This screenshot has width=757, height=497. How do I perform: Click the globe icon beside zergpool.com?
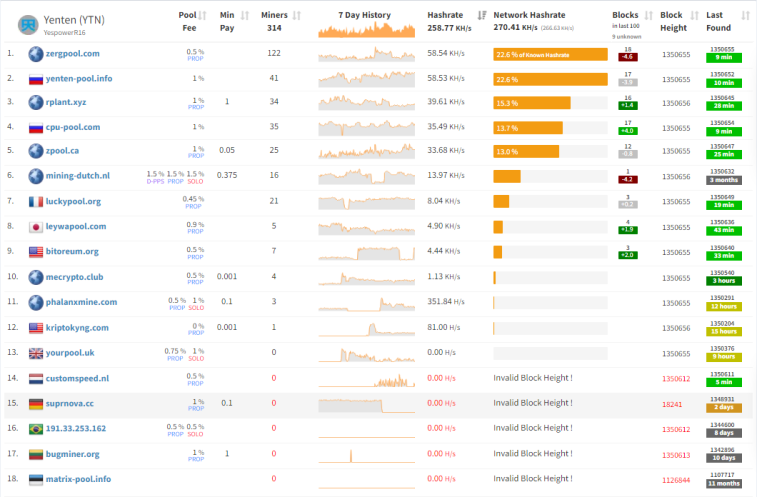pyautogui.click(x=36, y=54)
